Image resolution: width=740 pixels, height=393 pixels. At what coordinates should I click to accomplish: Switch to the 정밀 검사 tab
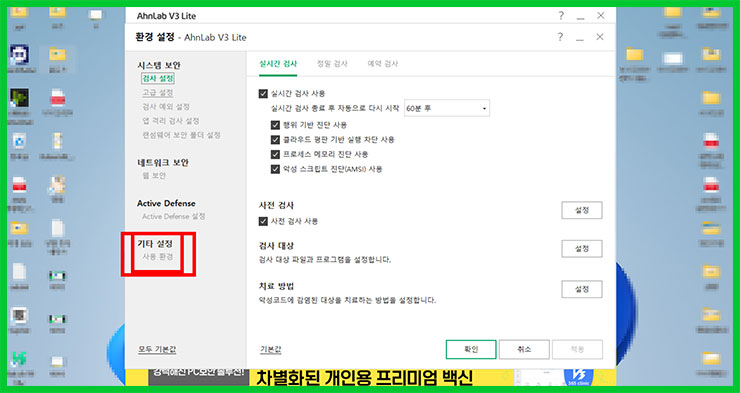332,64
